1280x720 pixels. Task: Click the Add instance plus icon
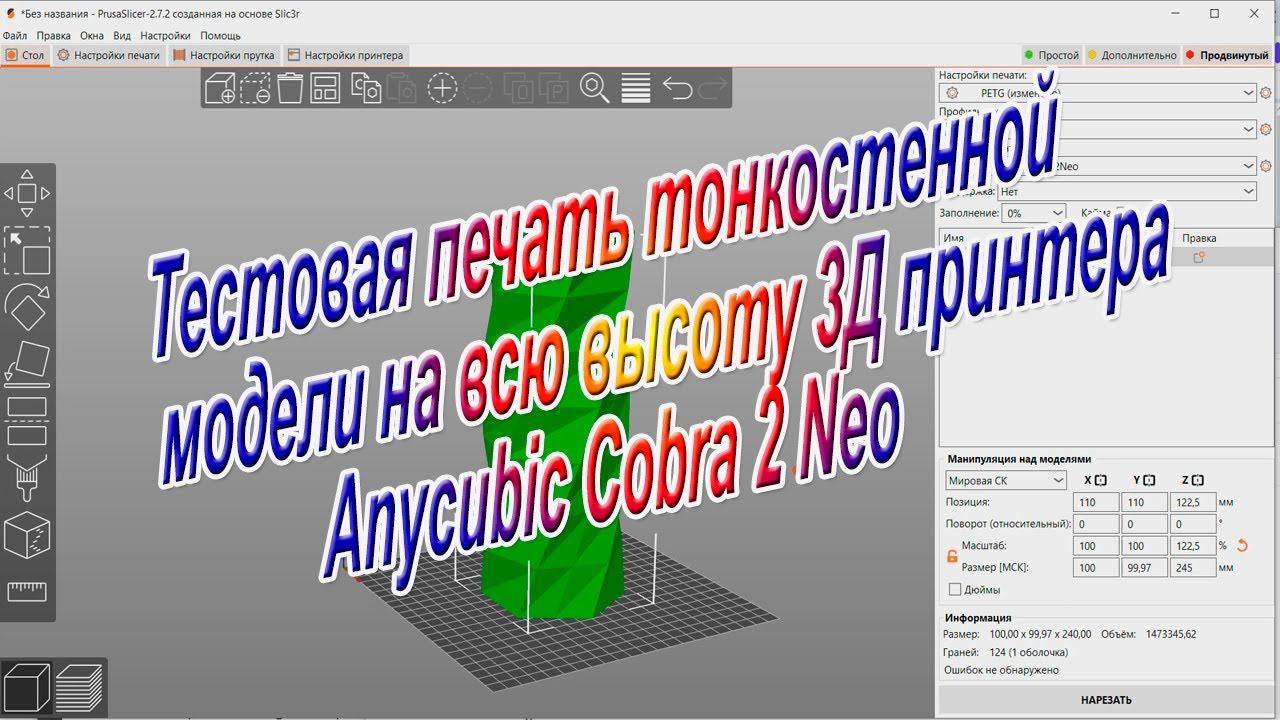[x=442, y=88]
